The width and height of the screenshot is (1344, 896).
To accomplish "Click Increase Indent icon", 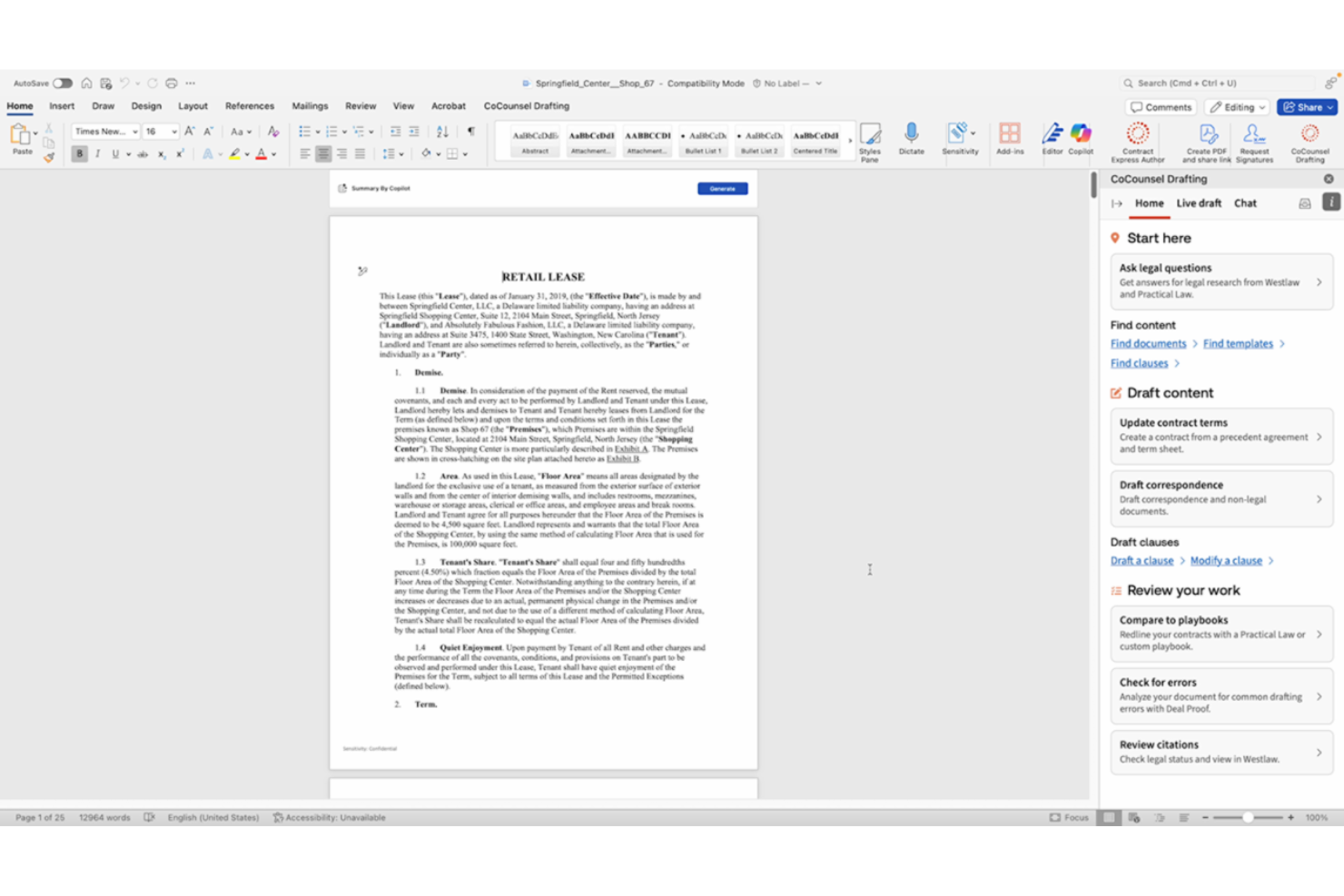I will click(414, 132).
